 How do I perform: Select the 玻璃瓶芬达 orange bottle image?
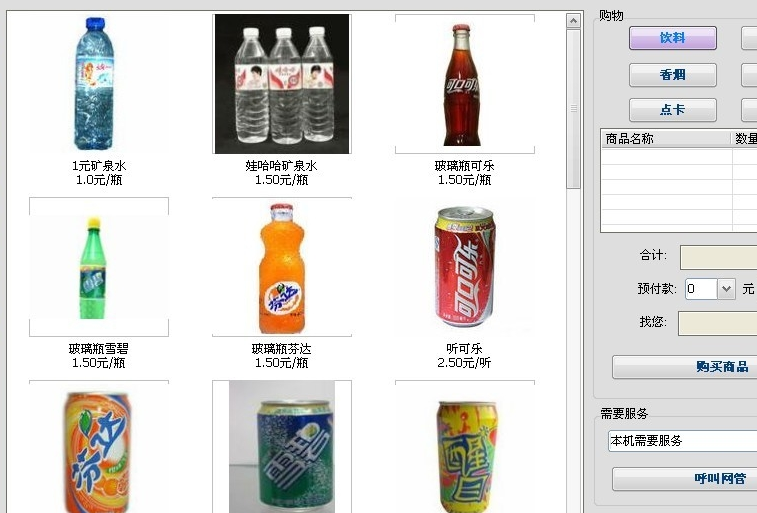[282, 266]
